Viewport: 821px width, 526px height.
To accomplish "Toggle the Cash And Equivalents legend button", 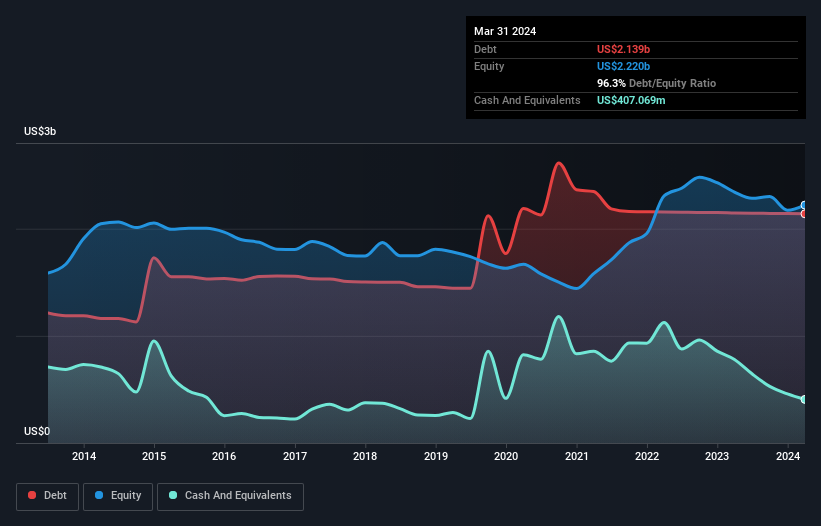I will point(230,496).
